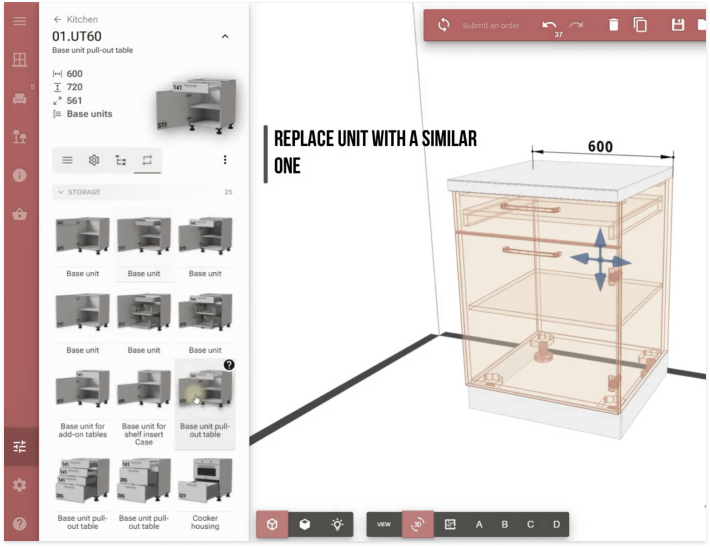Open the hamburger menu in the sidebar
Screen dimensions: 710x547
(19, 21)
